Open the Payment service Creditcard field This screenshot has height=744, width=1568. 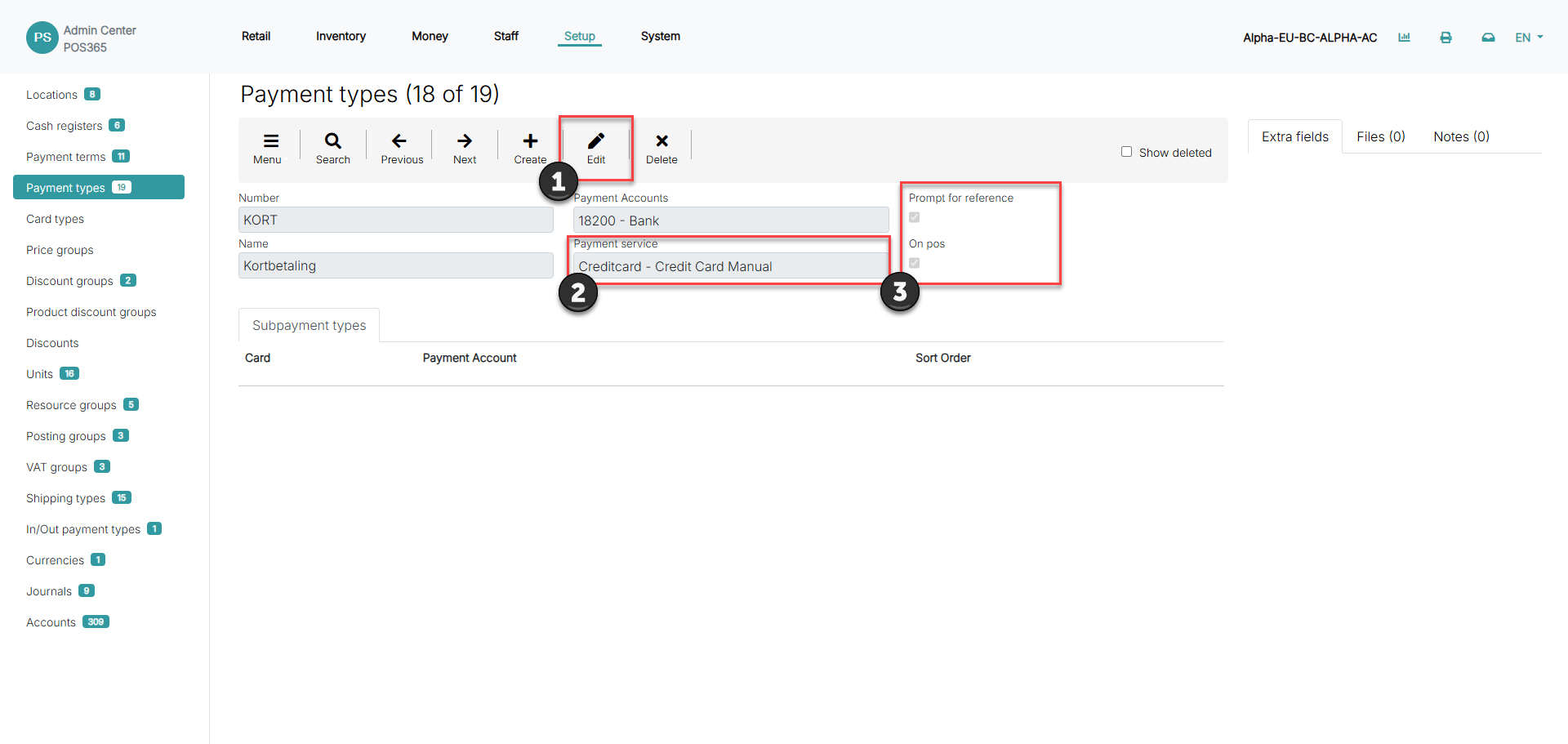731,266
